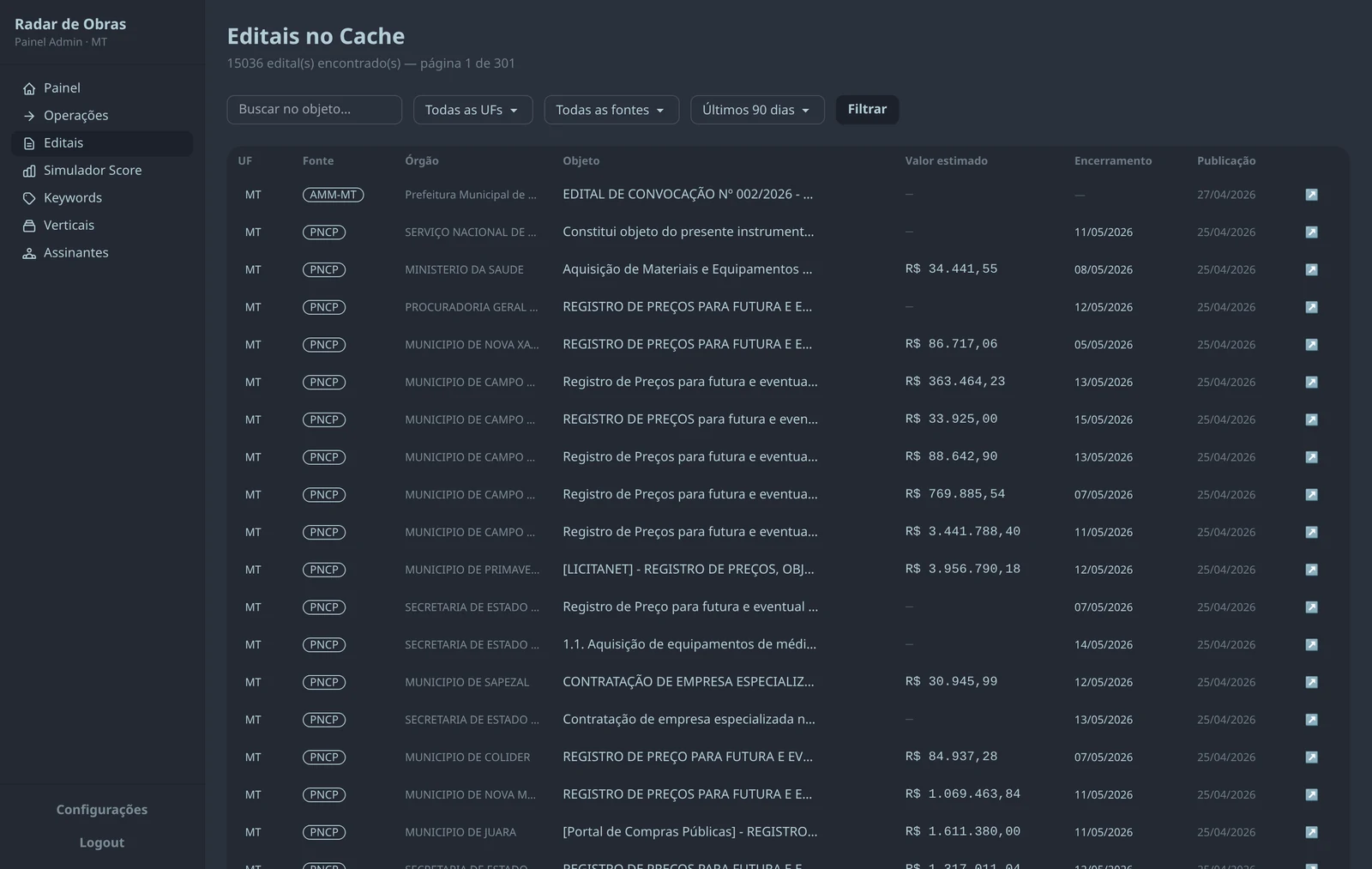Viewport: 1372px width, 869px height.
Task: Click the Editais document icon
Action: pyautogui.click(x=29, y=143)
